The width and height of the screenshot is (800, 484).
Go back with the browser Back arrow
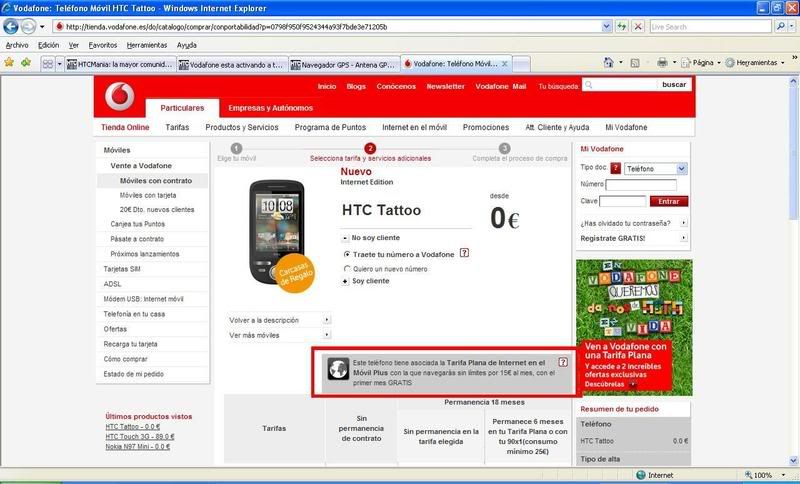tap(11, 26)
